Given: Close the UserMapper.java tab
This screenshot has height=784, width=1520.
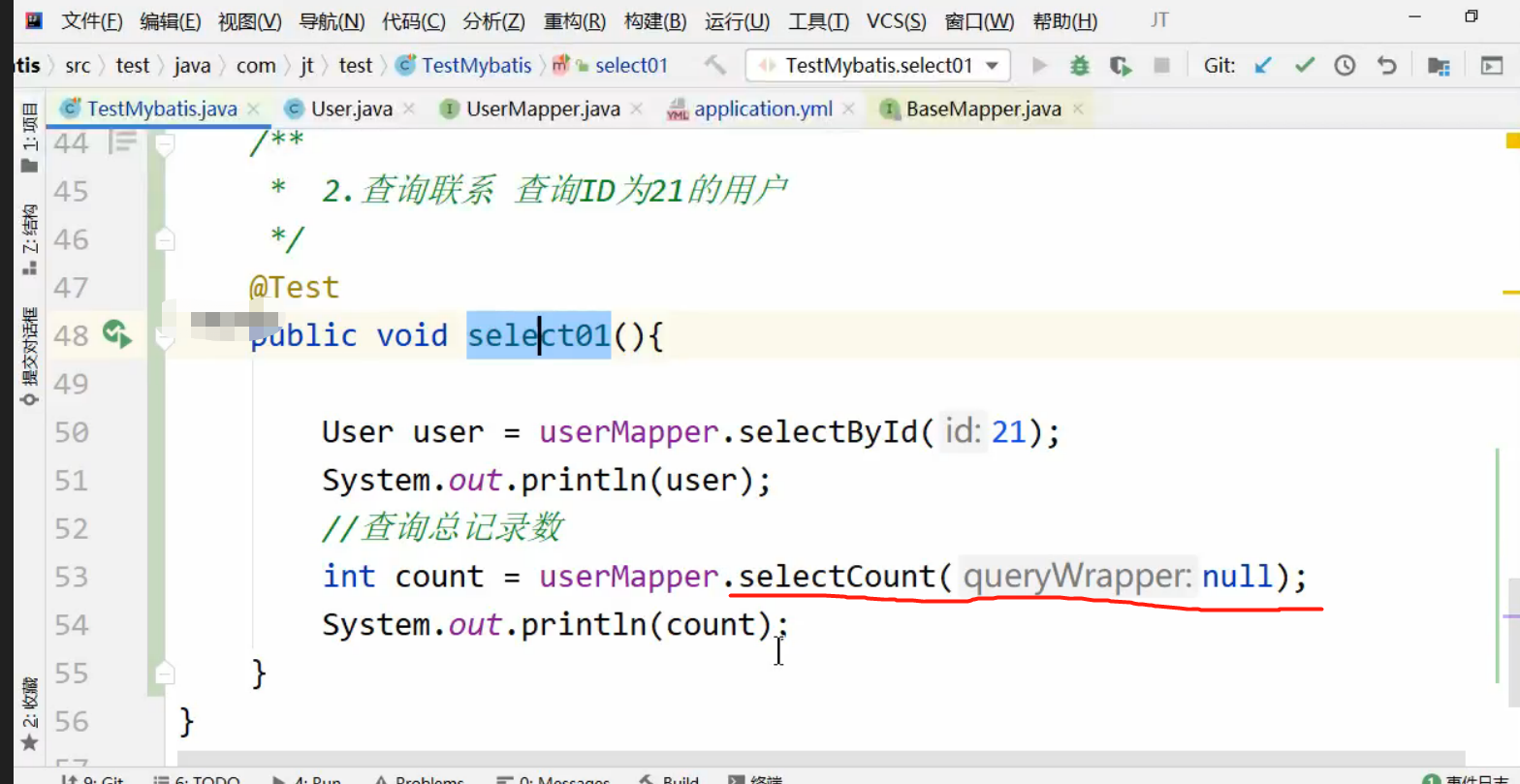Looking at the screenshot, I should pos(637,110).
